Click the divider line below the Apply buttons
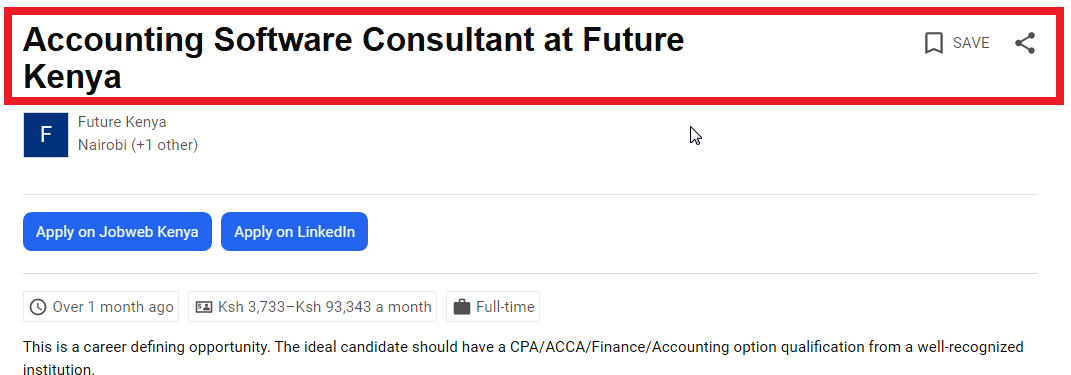 [x=531, y=274]
